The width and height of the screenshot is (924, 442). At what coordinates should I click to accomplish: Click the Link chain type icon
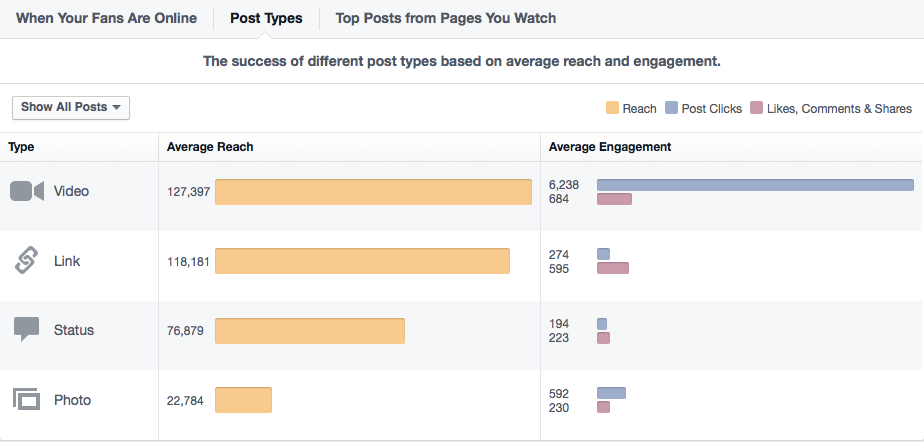coord(27,261)
